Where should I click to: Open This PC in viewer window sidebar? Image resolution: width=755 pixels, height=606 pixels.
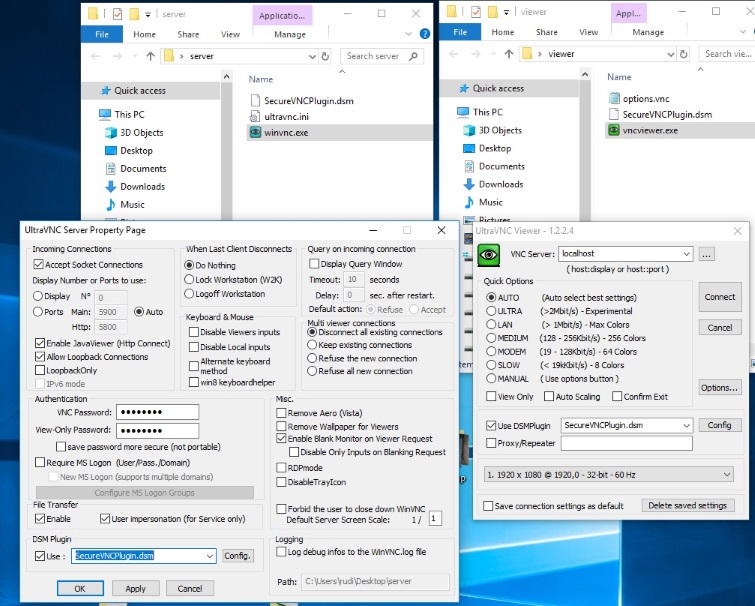coord(488,112)
